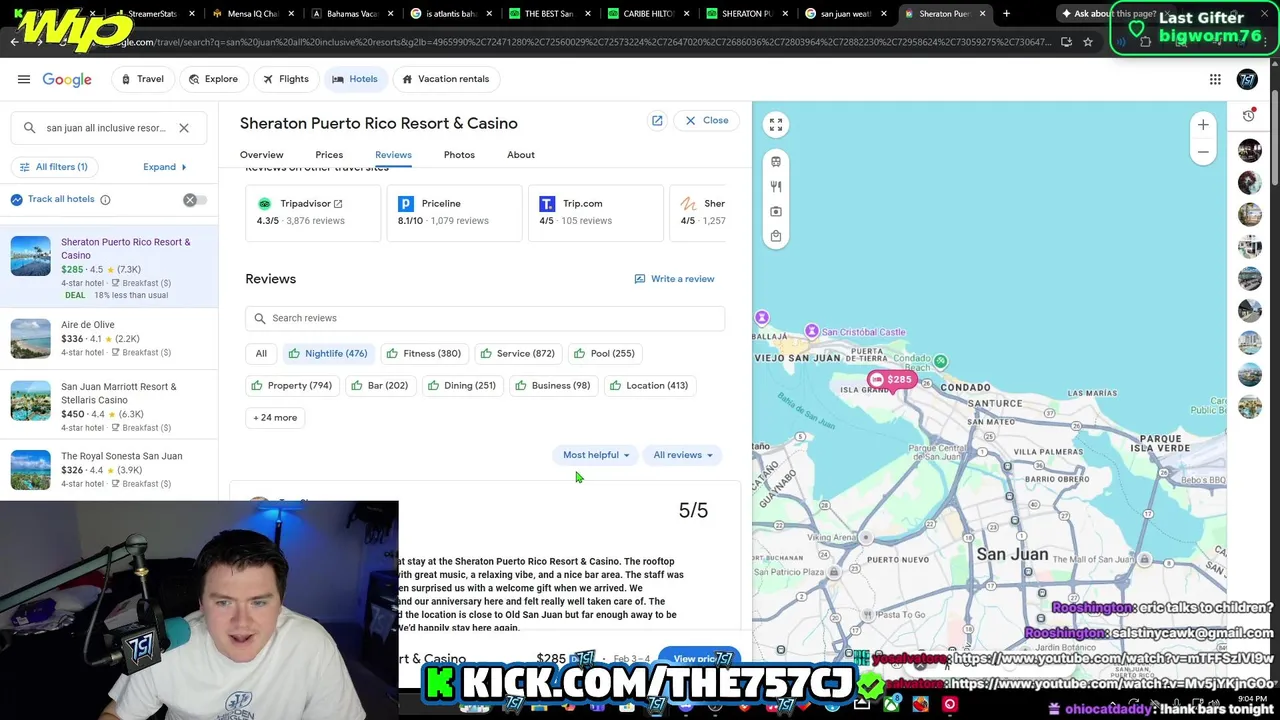Show + 24 more review topics

click(275, 417)
